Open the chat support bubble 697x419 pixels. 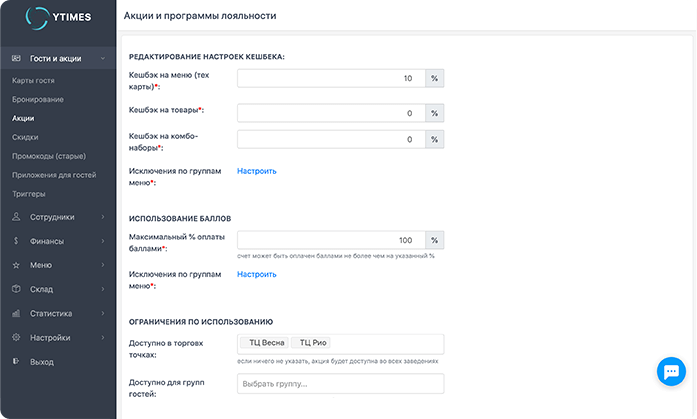tap(669, 371)
